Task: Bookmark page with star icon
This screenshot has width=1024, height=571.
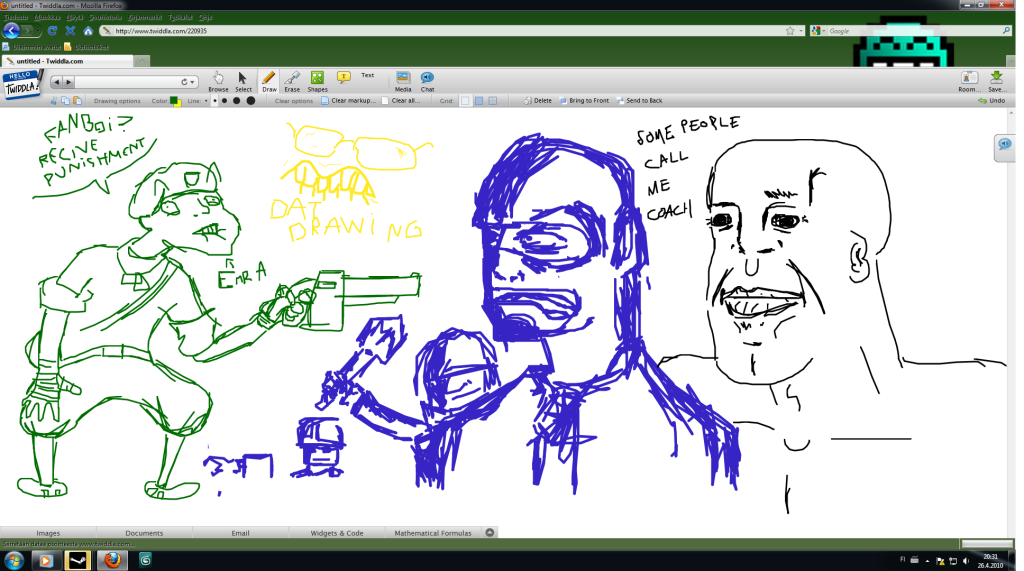Action: pos(790,31)
